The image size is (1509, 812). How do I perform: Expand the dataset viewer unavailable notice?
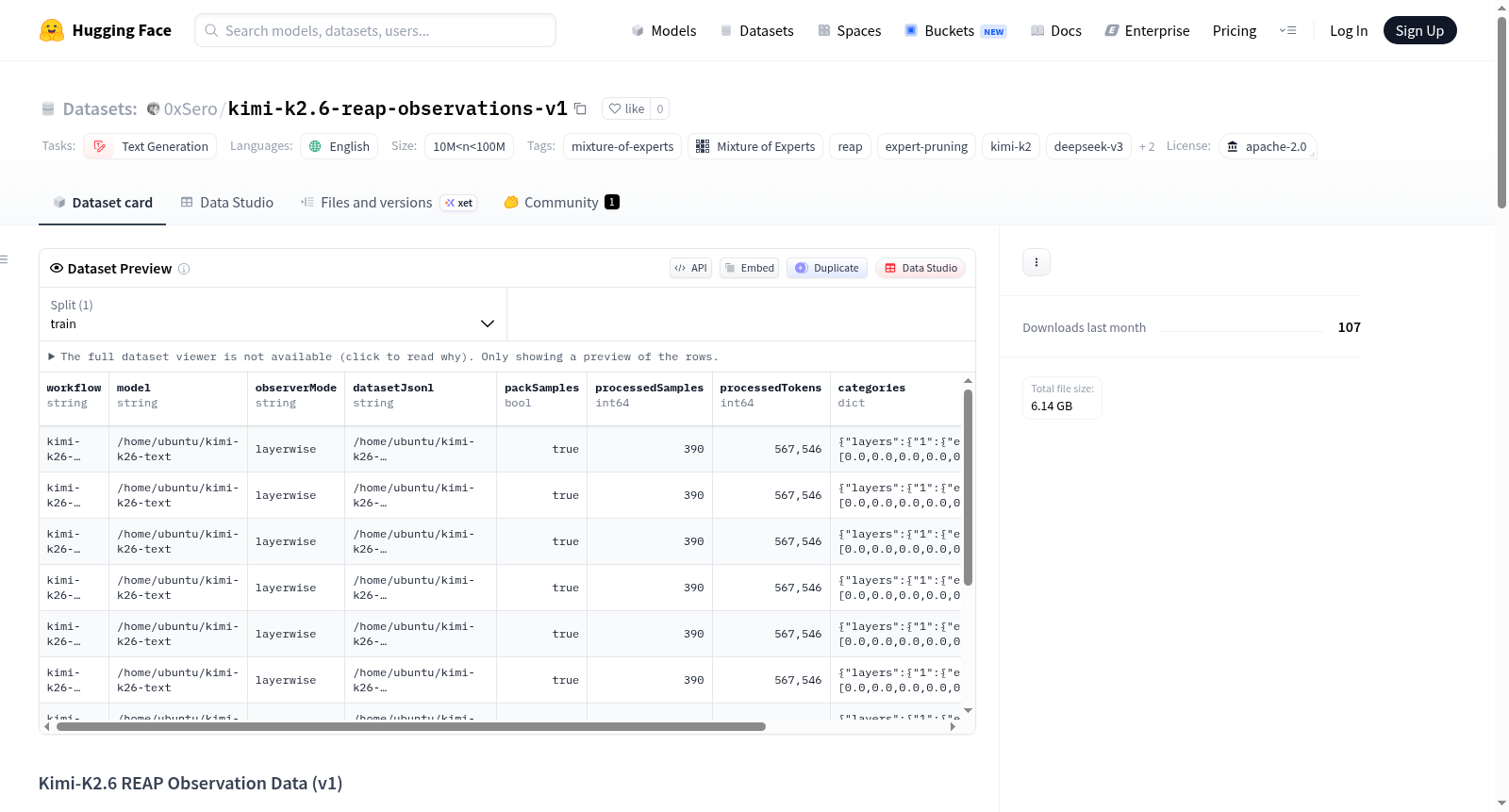tap(383, 356)
